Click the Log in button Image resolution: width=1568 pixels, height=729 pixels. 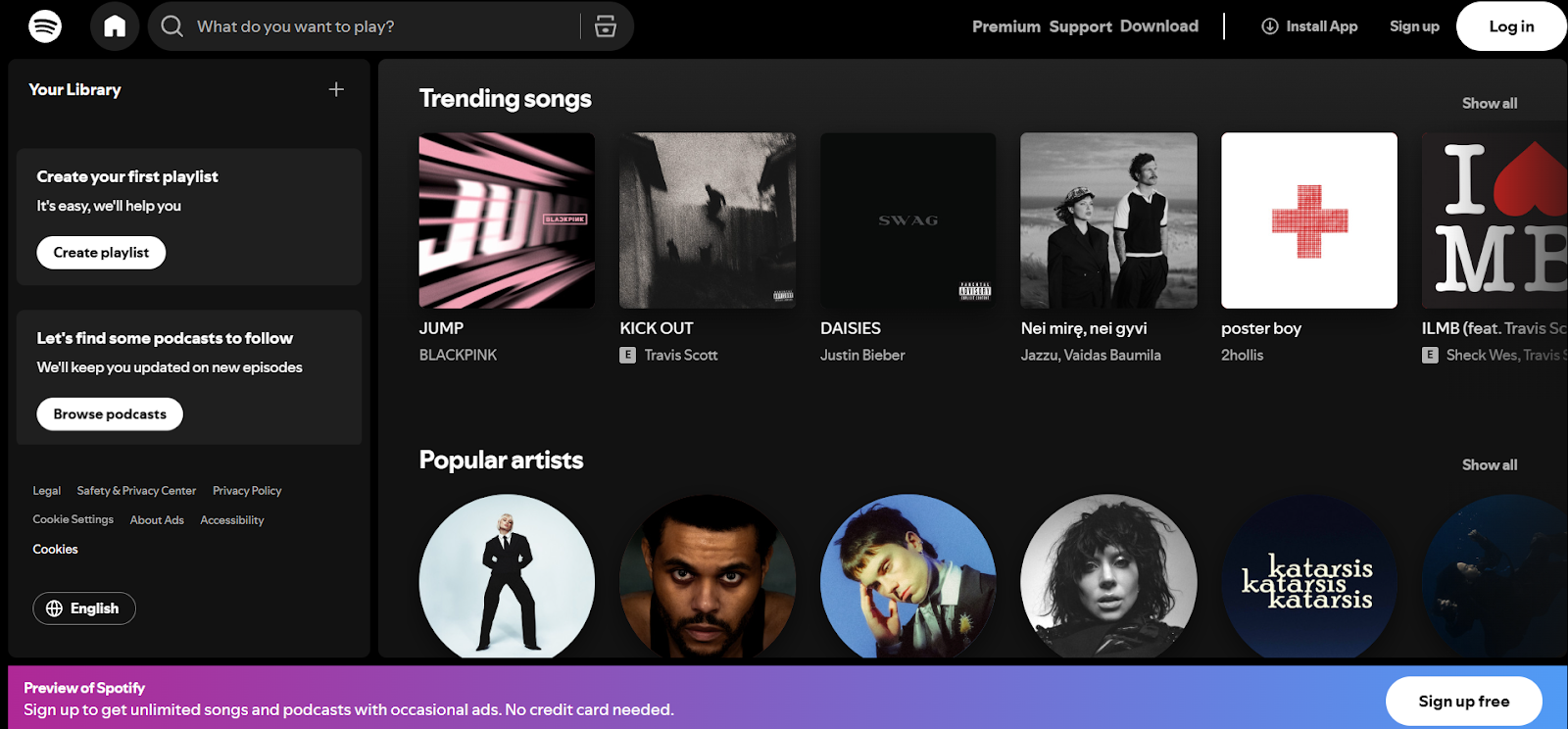1511,26
